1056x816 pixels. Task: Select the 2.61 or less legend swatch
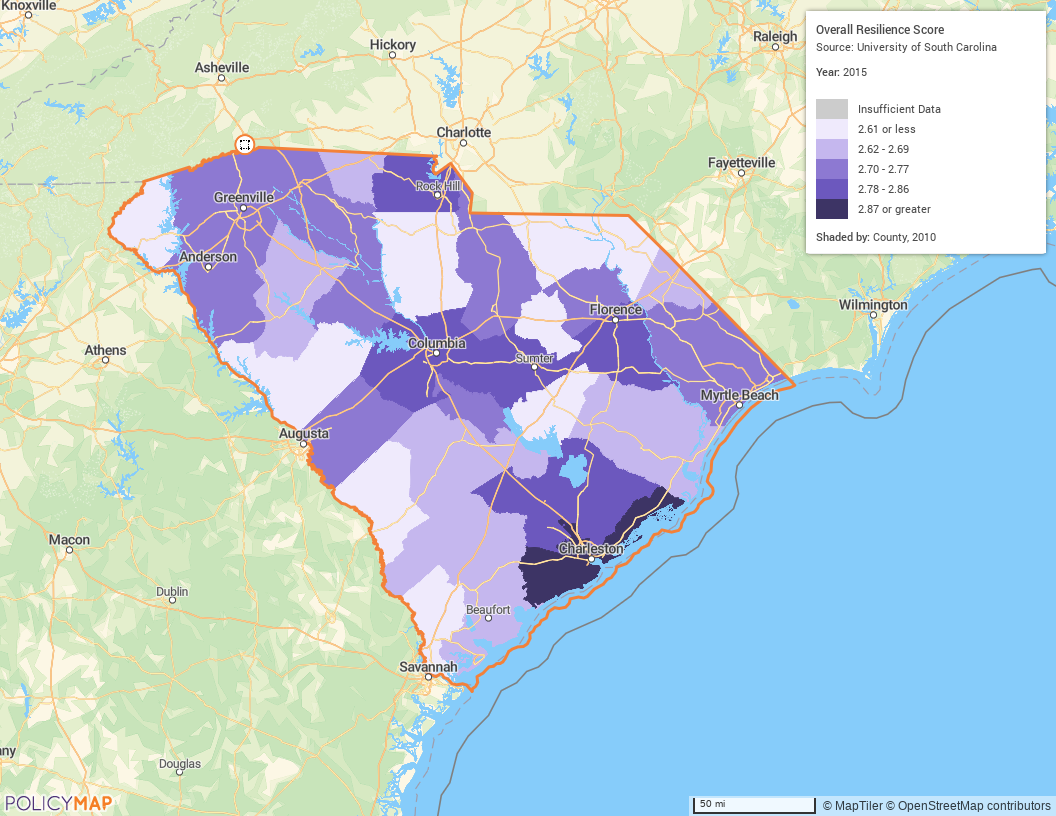pyautogui.click(x=831, y=129)
